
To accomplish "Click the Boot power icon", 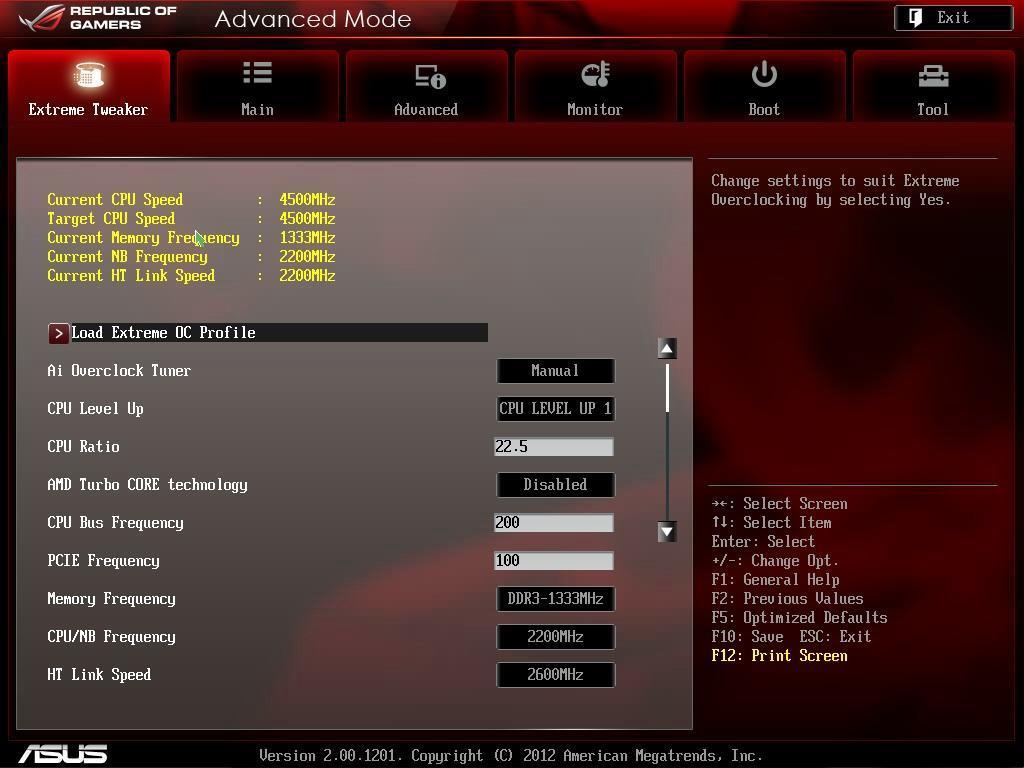I will coord(764,74).
